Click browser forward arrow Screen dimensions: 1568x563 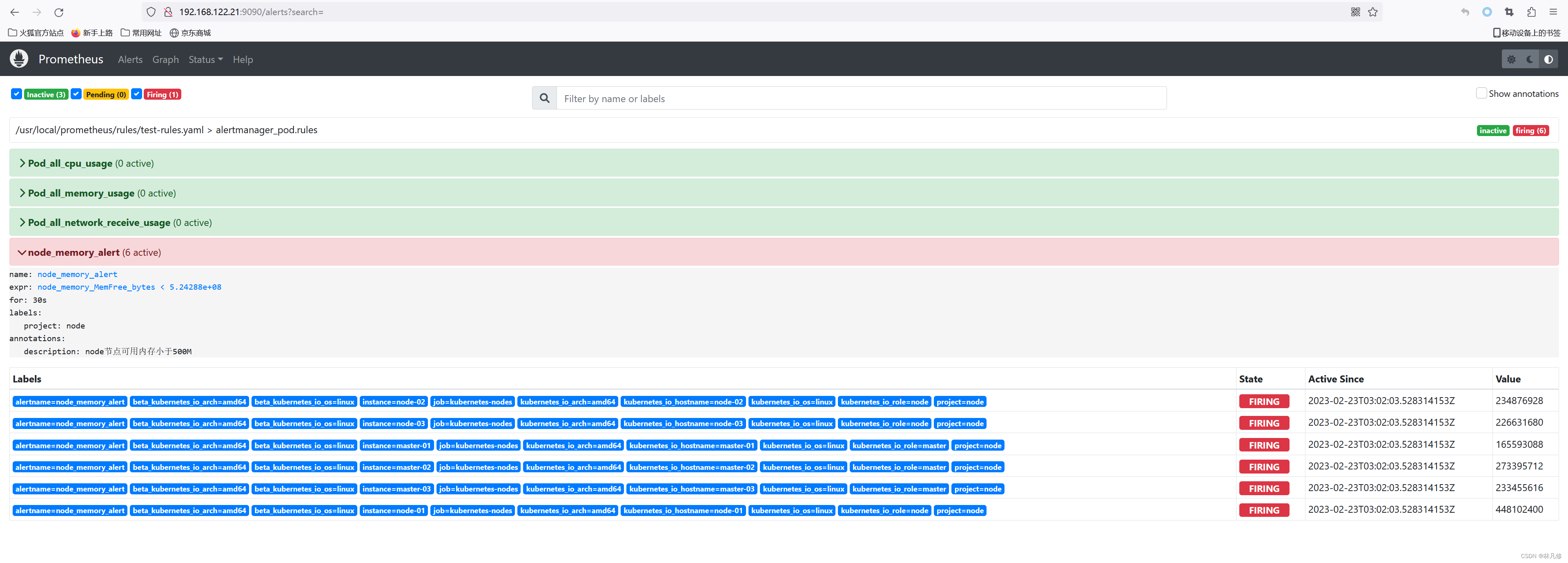pos(36,12)
